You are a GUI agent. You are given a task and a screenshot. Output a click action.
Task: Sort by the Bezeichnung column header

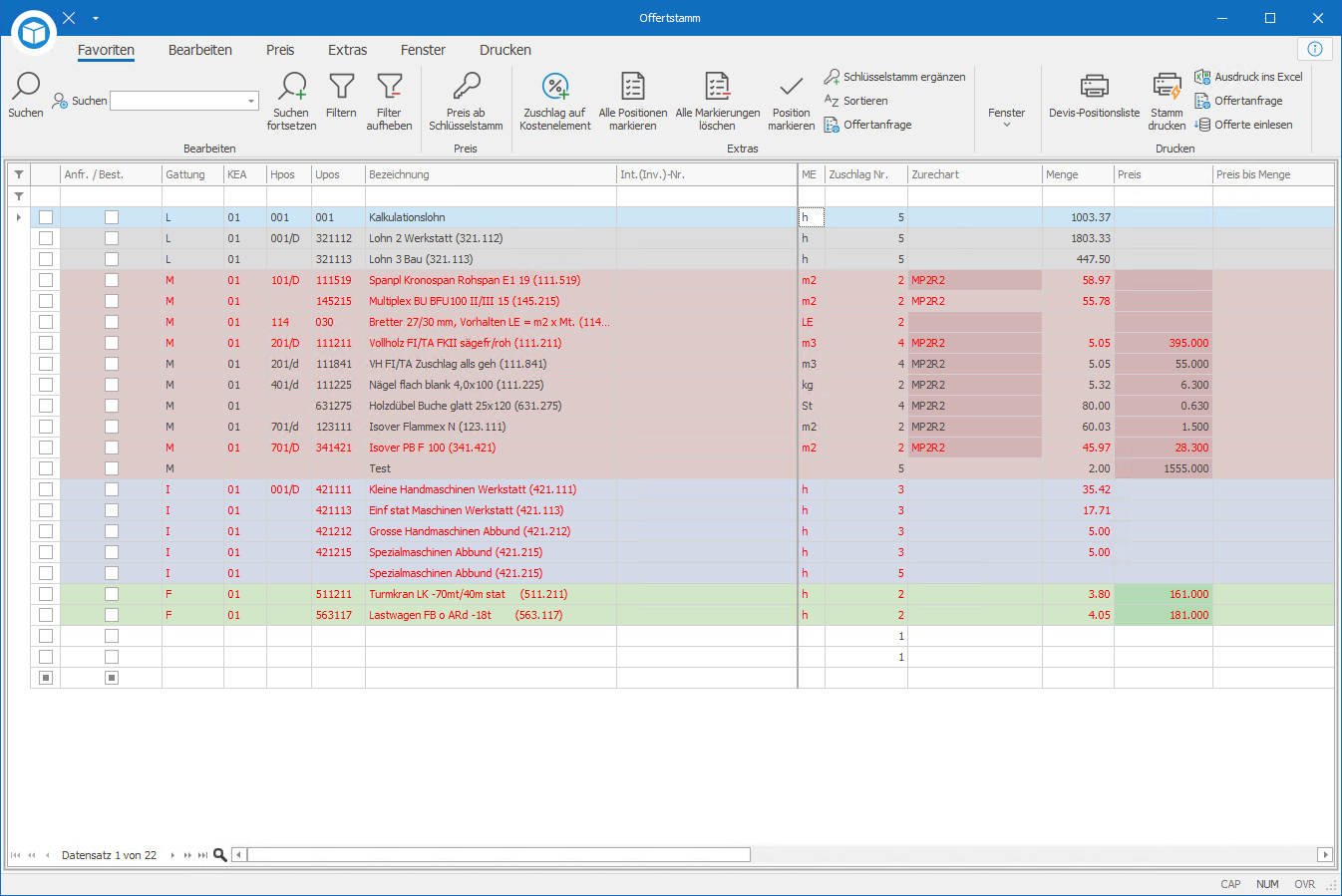491,174
